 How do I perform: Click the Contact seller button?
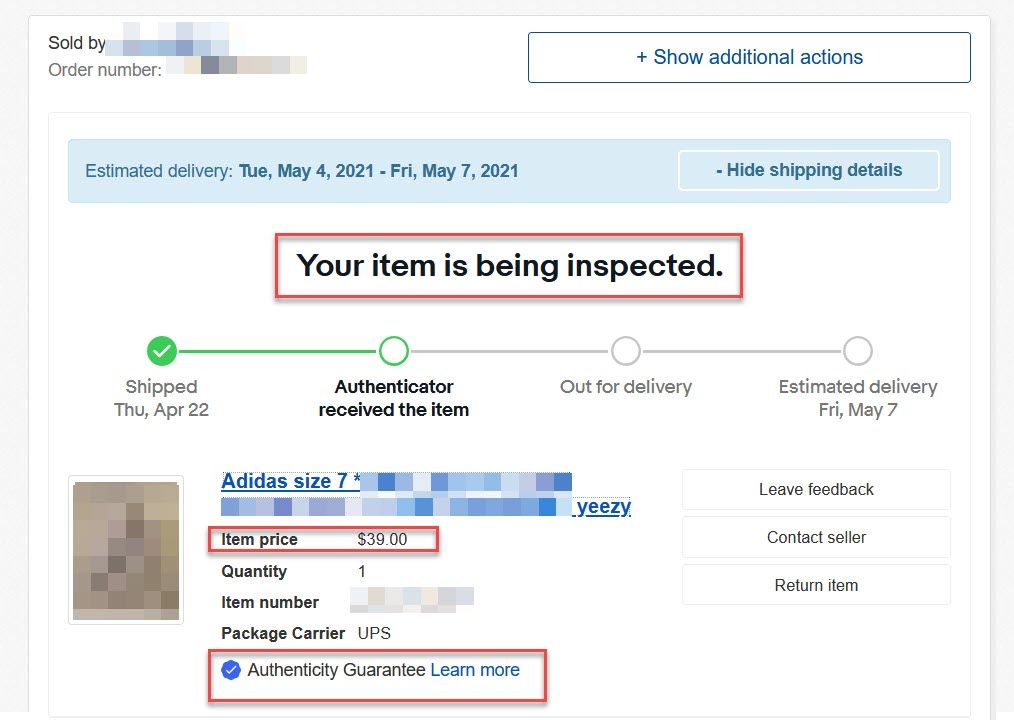click(816, 538)
